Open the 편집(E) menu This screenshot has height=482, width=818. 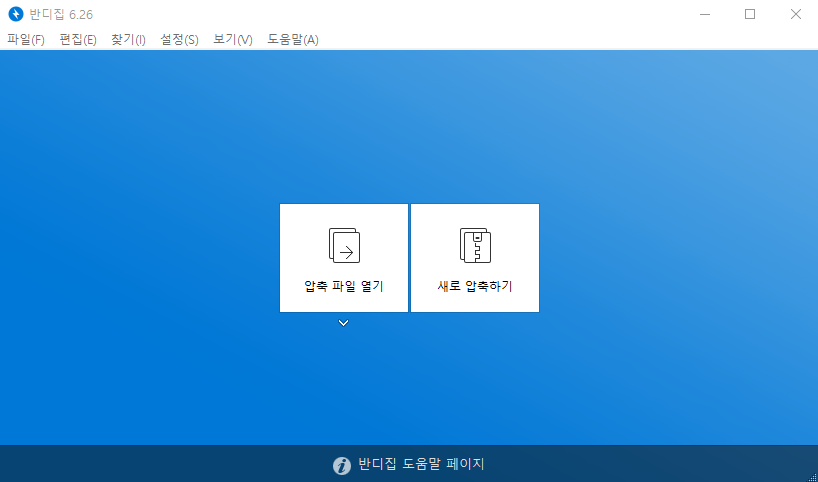tap(78, 40)
